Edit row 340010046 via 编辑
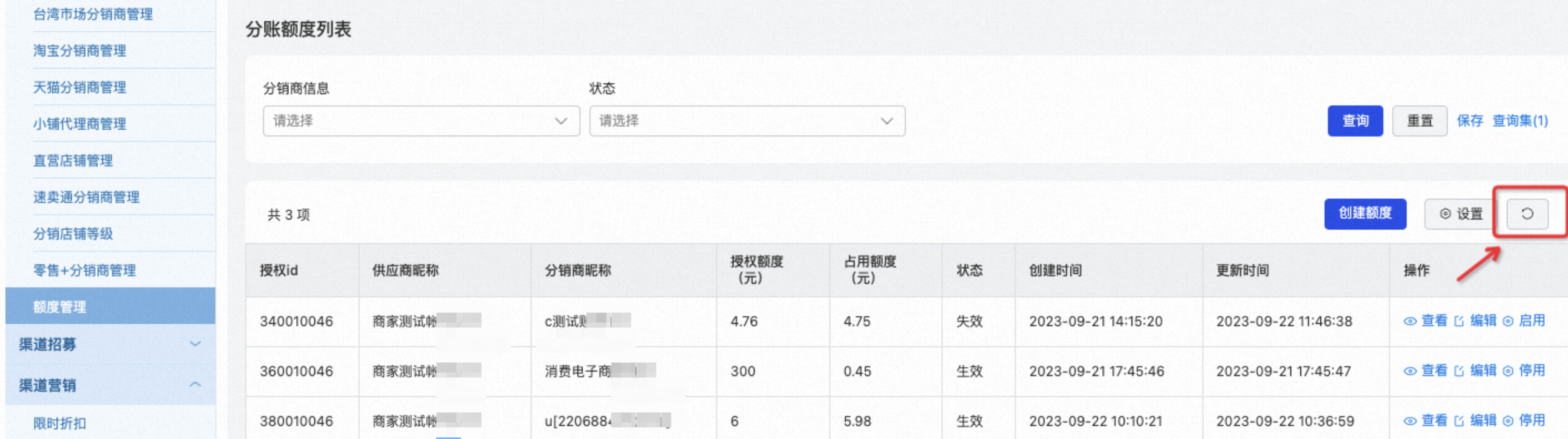Viewport: 1568px width, 439px height. (1475, 321)
